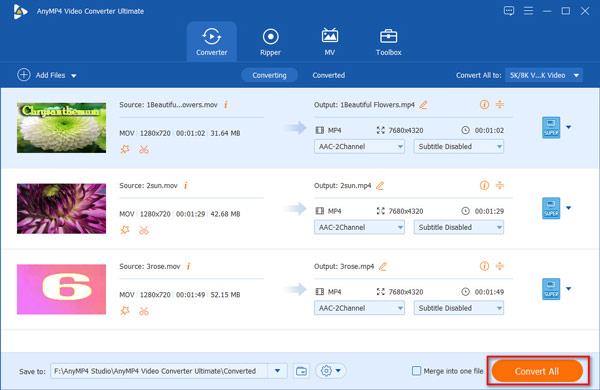The image size is (600, 390).
Task: Open the output folder icon
Action: (x=301, y=371)
